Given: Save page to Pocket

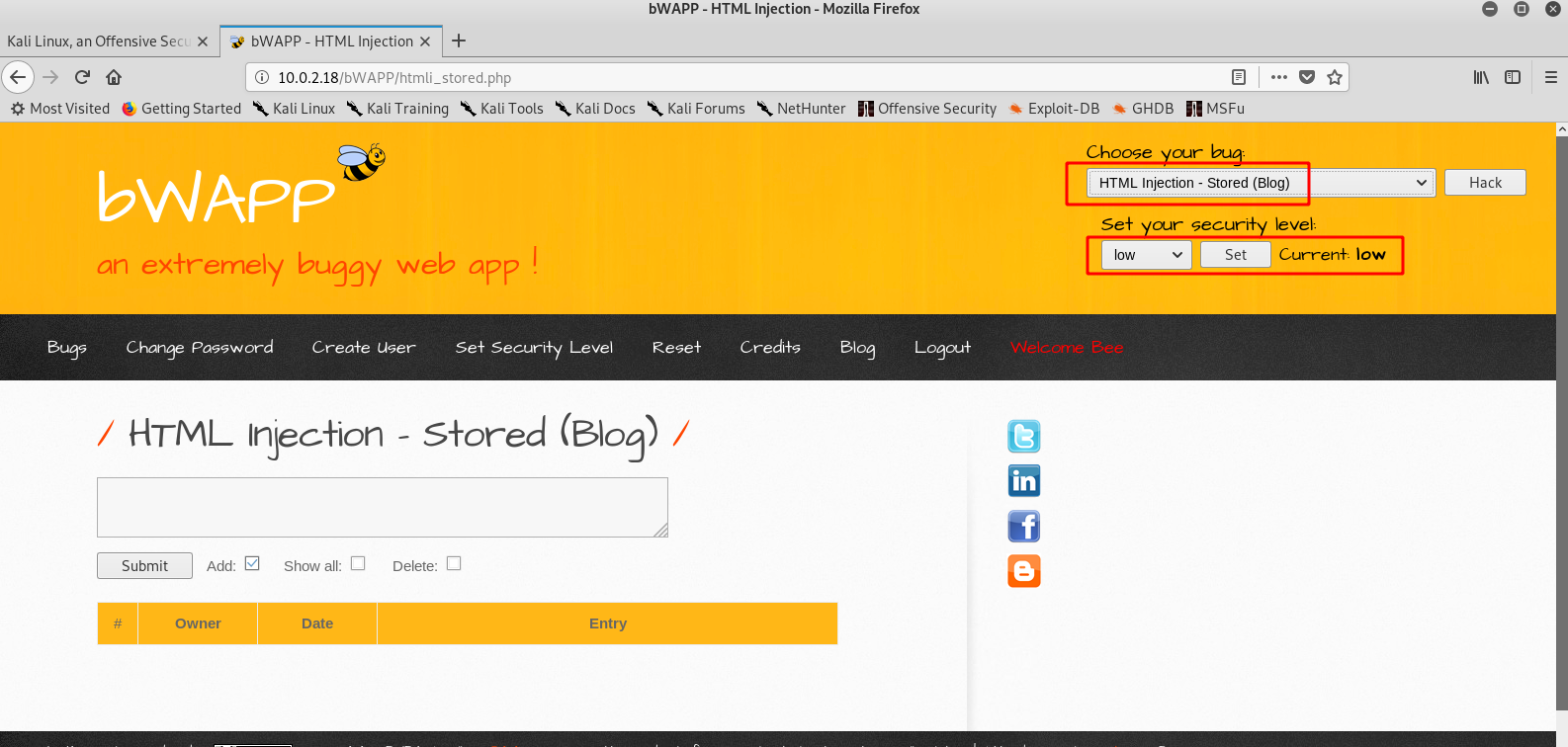Looking at the screenshot, I should coord(1307,77).
